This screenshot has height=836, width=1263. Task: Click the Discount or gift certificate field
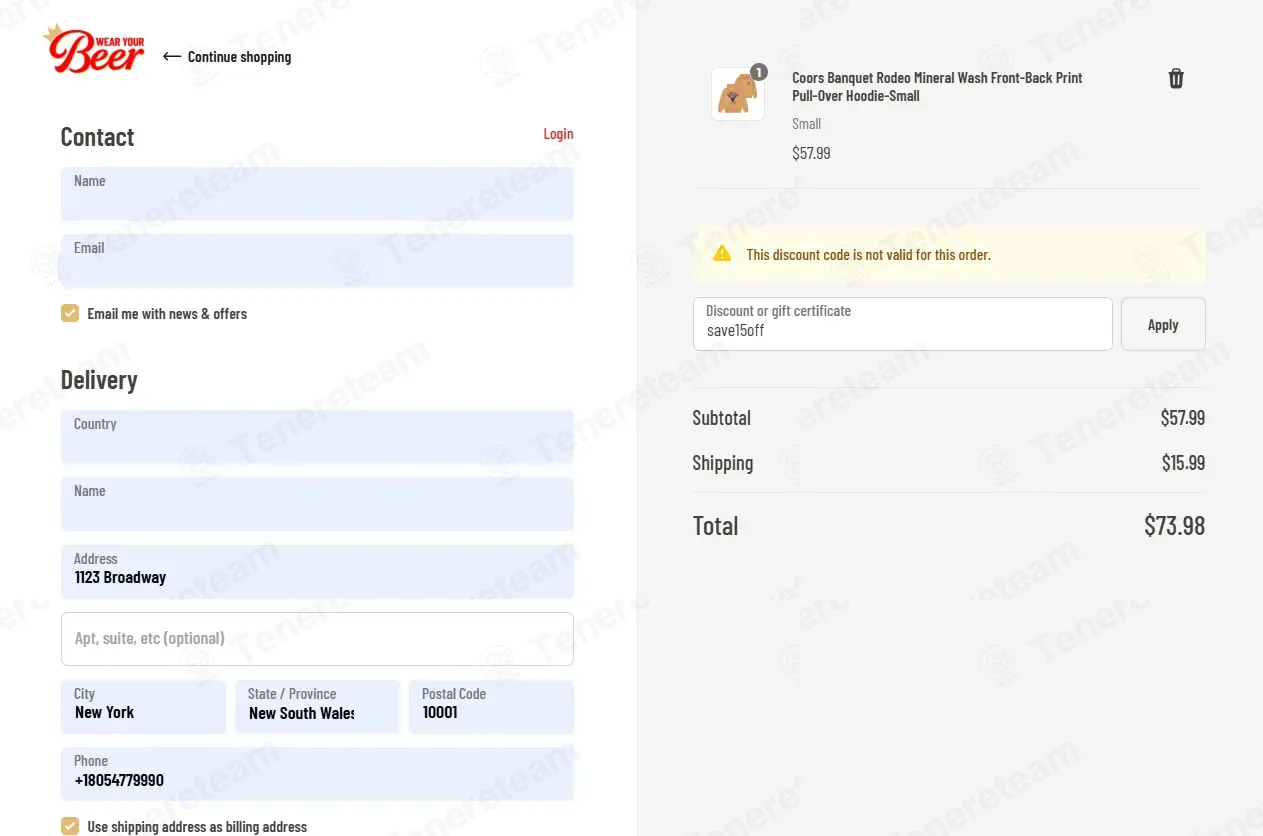(903, 324)
